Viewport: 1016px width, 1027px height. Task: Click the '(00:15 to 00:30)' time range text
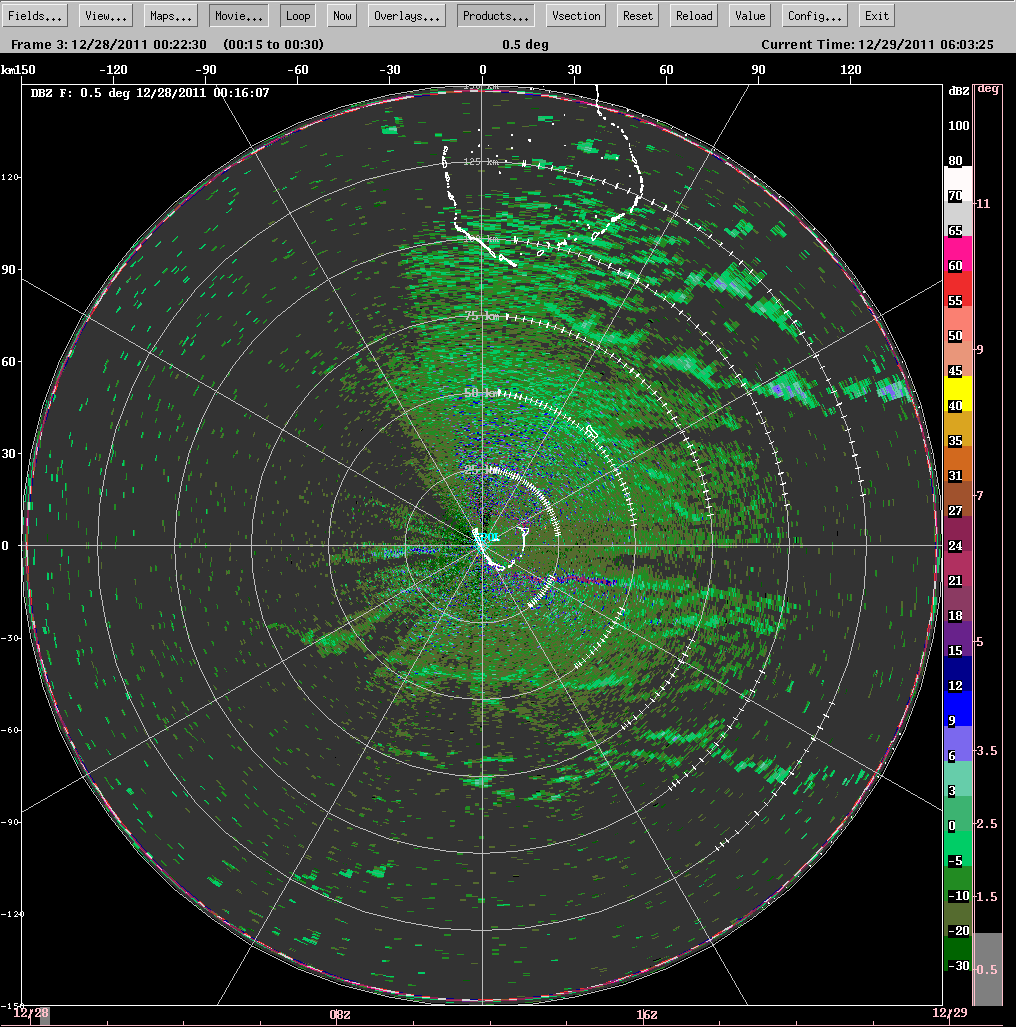click(273, 45)
